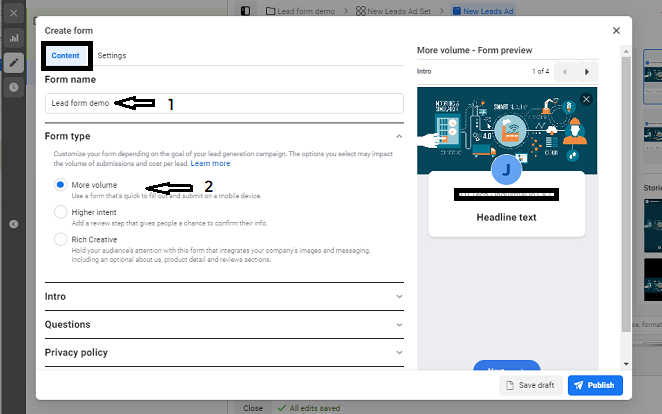662x414 pixels.
Task: Click the left sidebar X icon
Action: pyautogui.click(x=14, y=13)
